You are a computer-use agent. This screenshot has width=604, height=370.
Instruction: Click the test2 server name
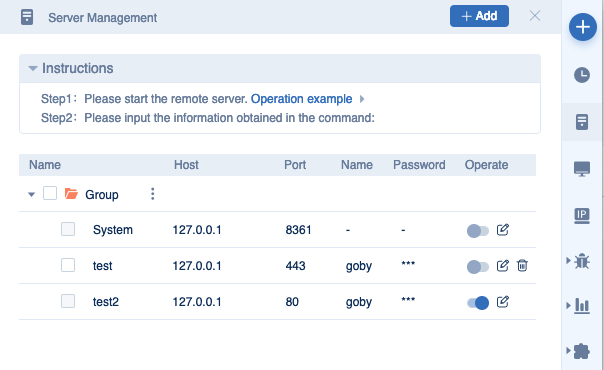106,301
